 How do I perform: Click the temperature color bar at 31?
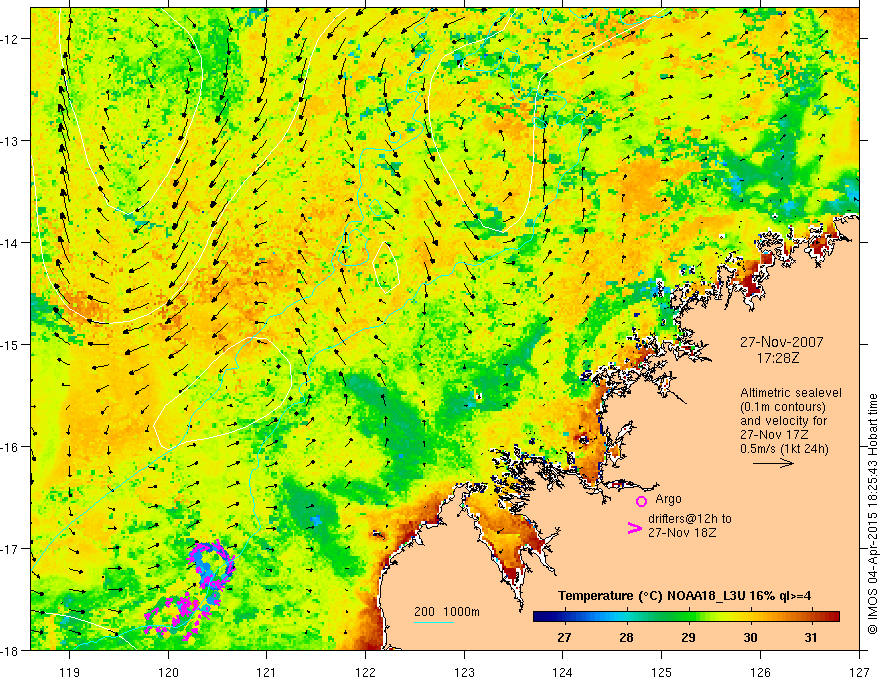pyautogui.click(x=810, y=617)
